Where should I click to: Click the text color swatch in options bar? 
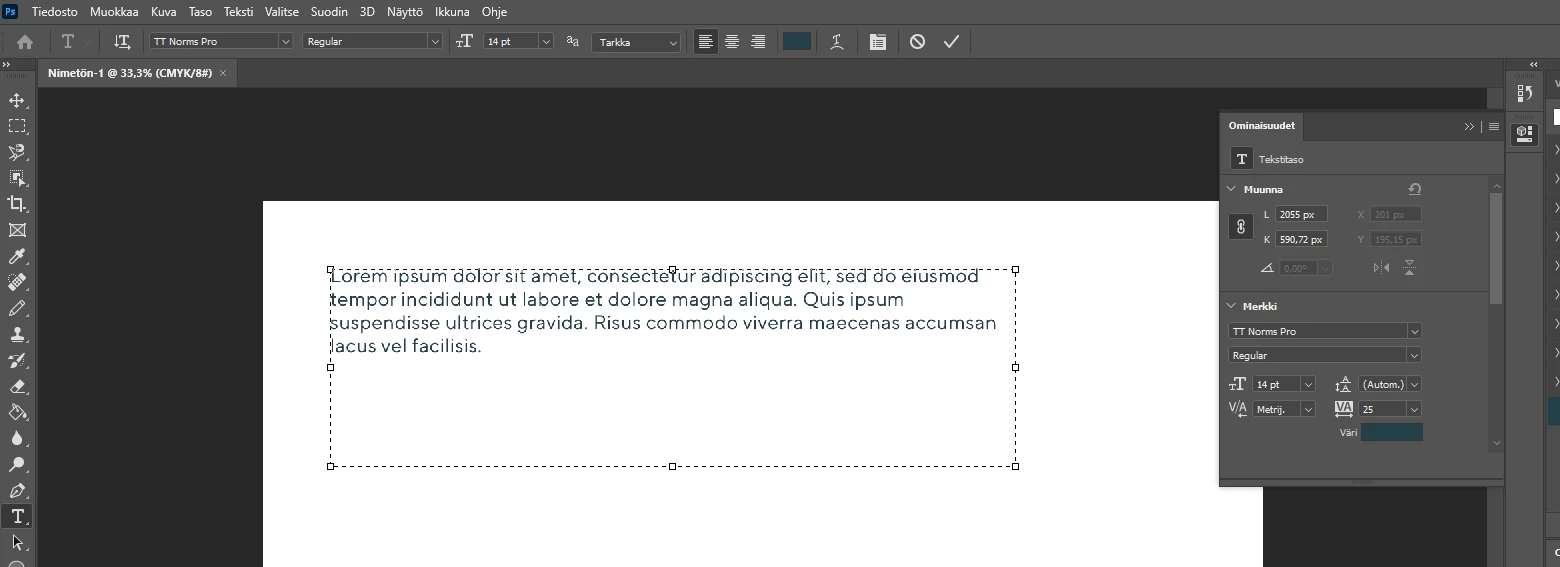(797, 42)
